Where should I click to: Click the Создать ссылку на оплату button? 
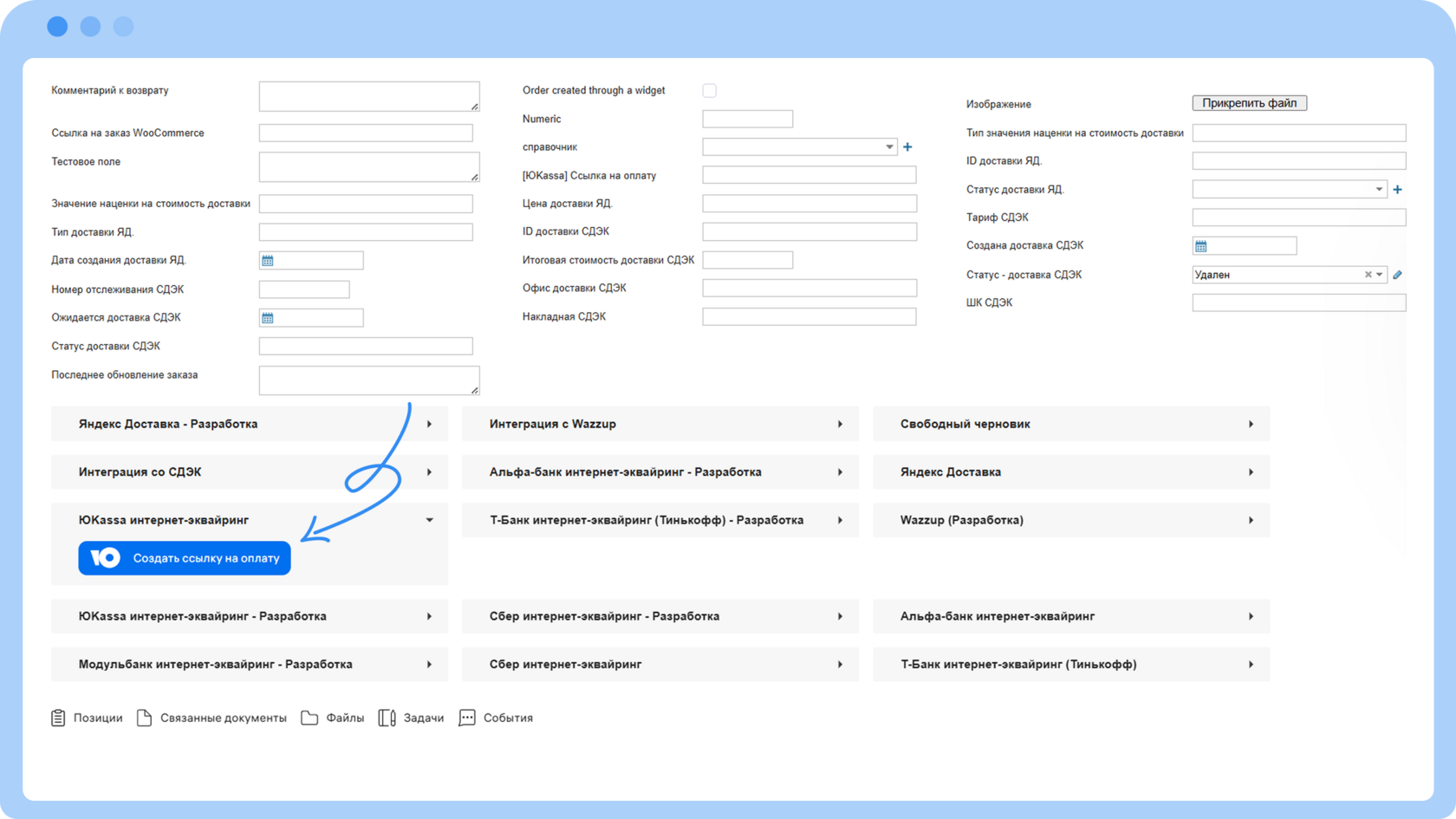click(185, 558)
